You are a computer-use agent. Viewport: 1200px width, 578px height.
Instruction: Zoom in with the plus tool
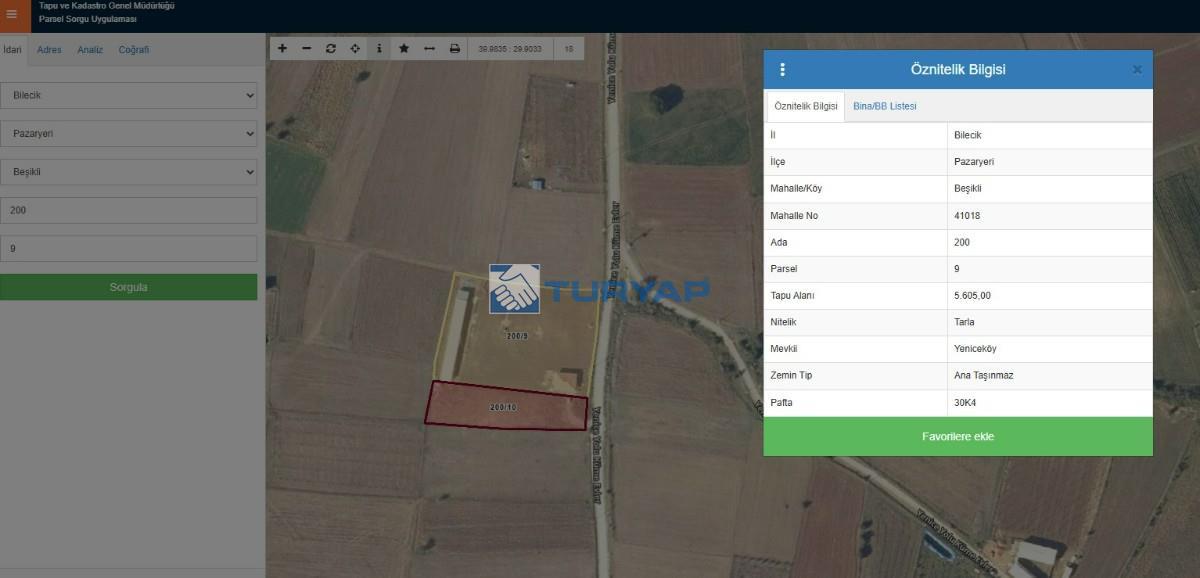282,48
